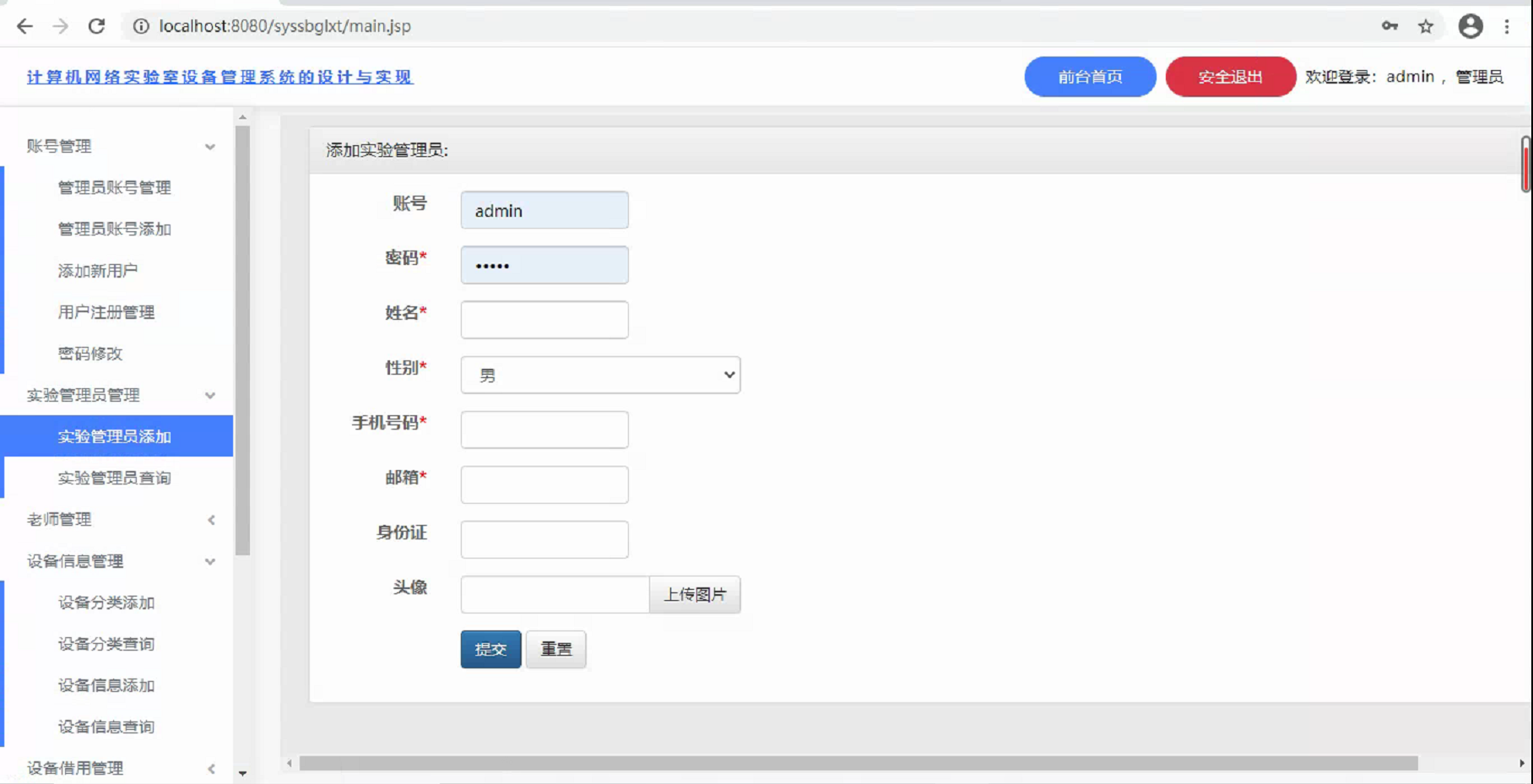
Task: Open the 性别 dropdown
Action: [x=600, y=375]
